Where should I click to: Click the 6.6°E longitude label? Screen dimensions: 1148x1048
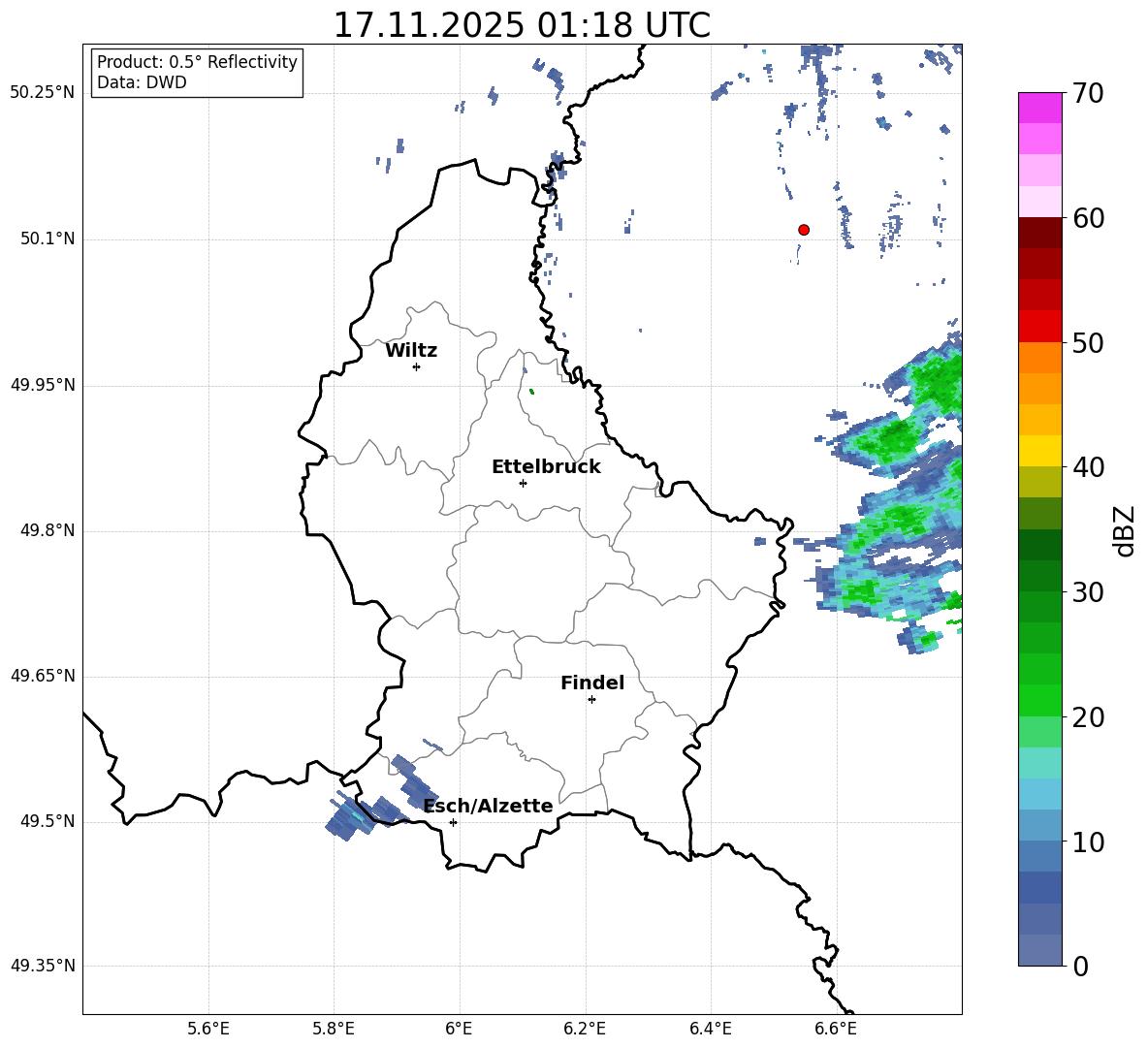coord(836,1030)
